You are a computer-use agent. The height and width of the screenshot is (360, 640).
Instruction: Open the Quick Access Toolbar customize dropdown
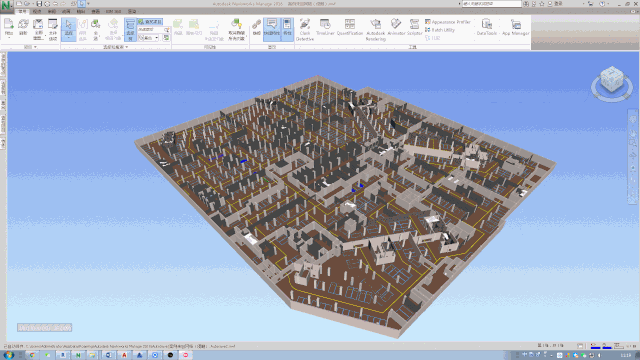pyautogui.click(x=88, y=4)
